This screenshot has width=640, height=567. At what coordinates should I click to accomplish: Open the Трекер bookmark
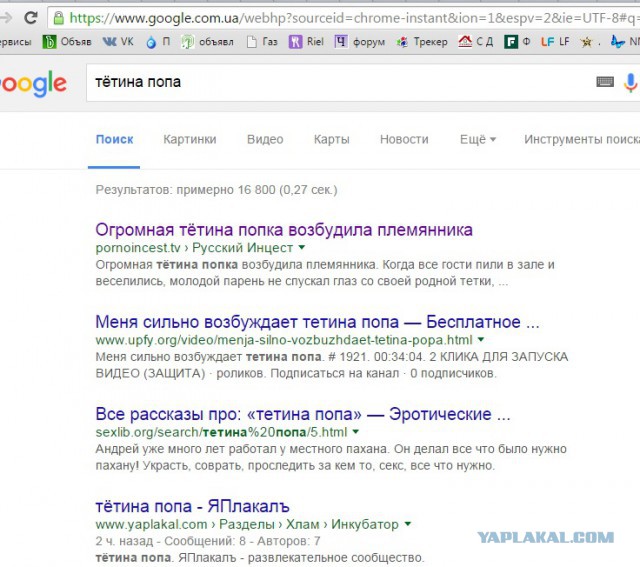tap(422, 42)
